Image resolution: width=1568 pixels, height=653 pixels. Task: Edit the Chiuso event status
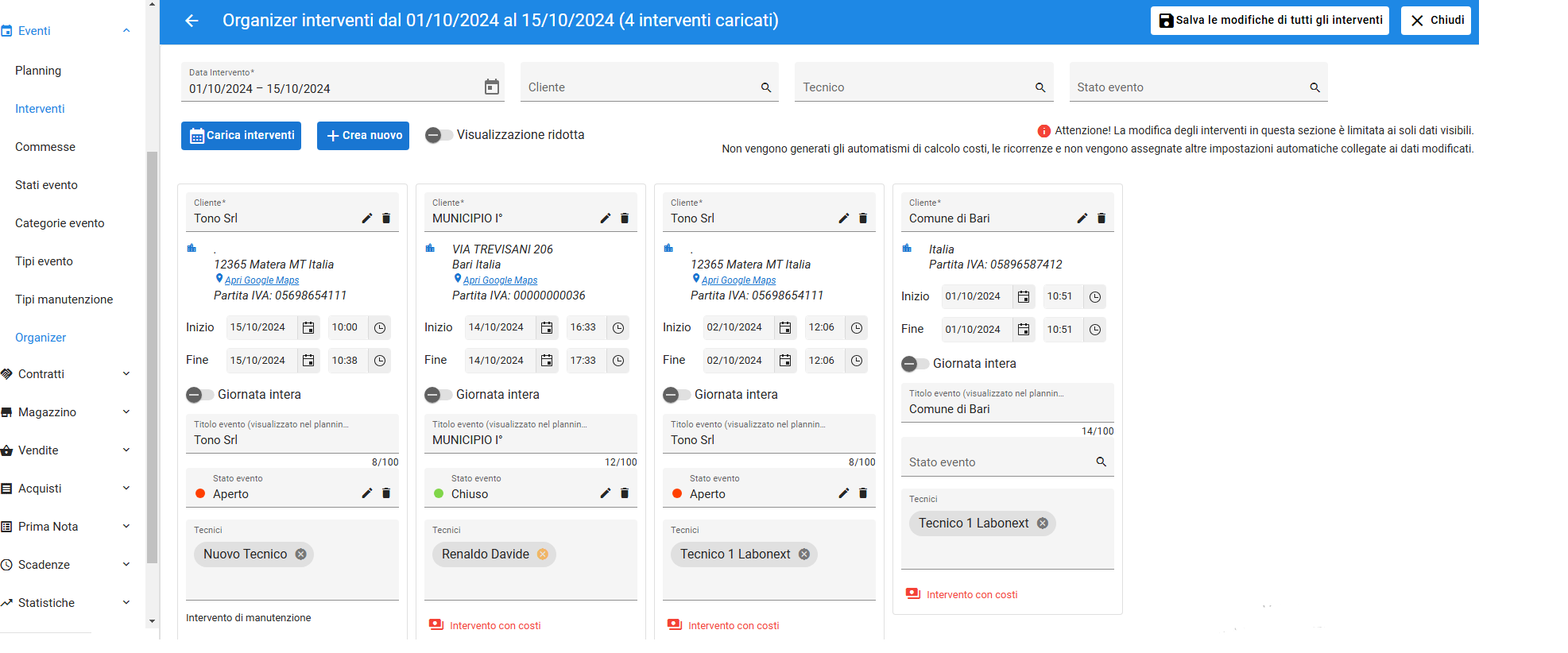point(606,493)
